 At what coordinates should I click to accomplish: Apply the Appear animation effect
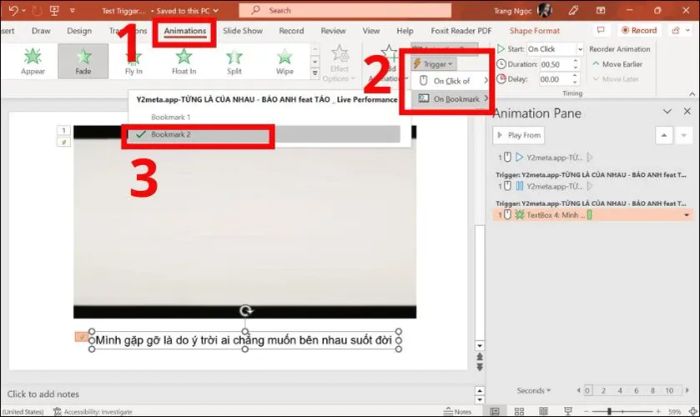click(33, 61)
